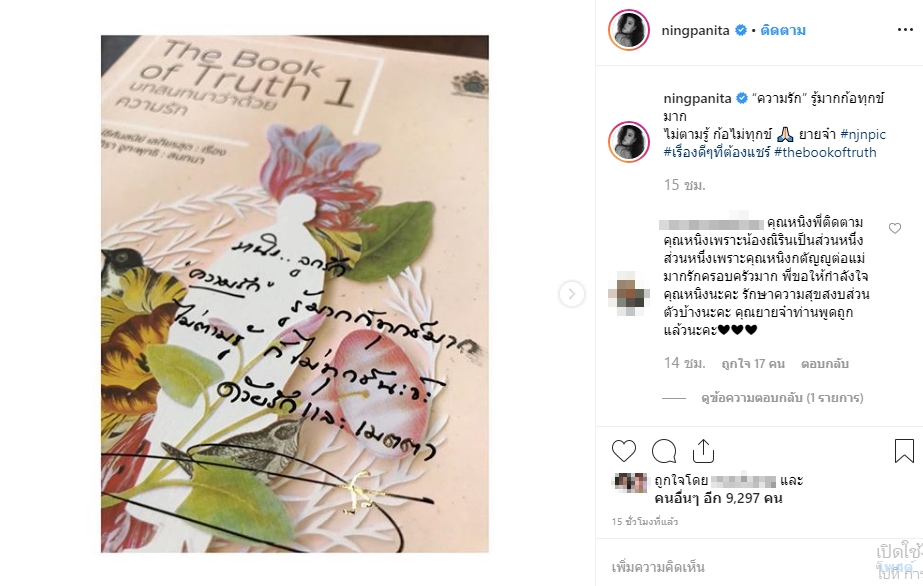View the list of 9,297 other likers

(x=718, y=498)
